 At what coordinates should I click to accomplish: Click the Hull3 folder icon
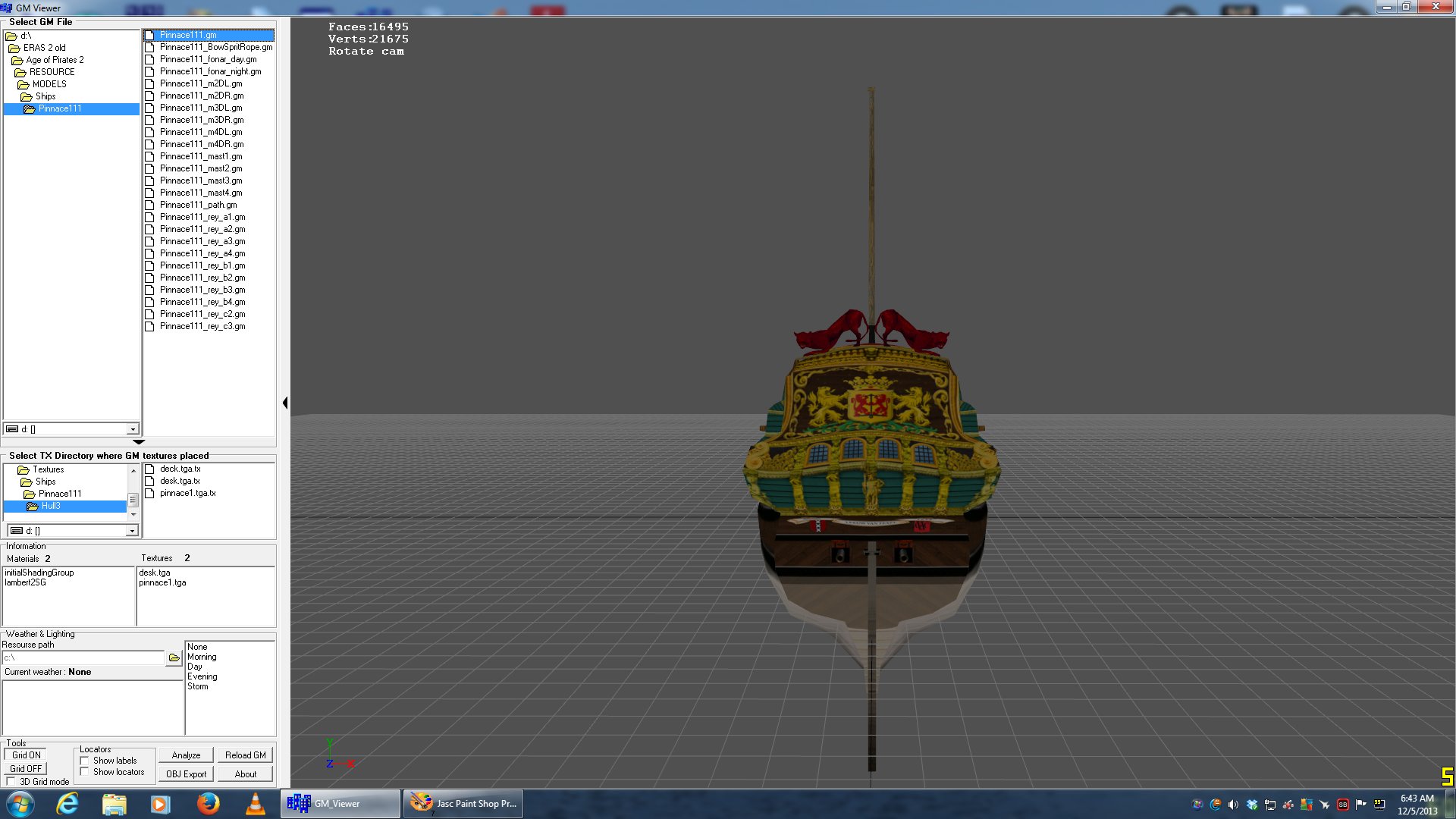pos(33,506)
